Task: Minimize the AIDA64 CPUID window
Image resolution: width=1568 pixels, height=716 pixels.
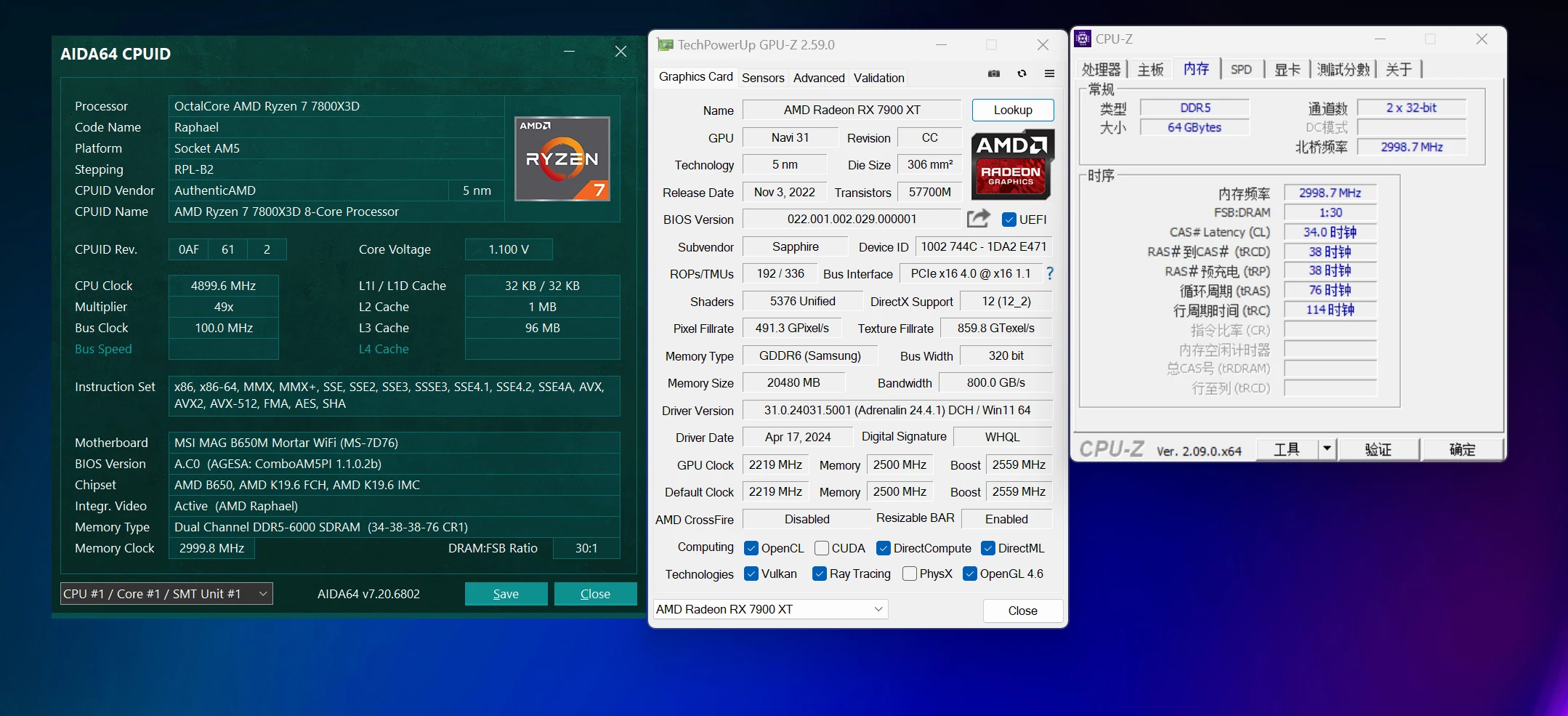Action: tap(570, 52)
